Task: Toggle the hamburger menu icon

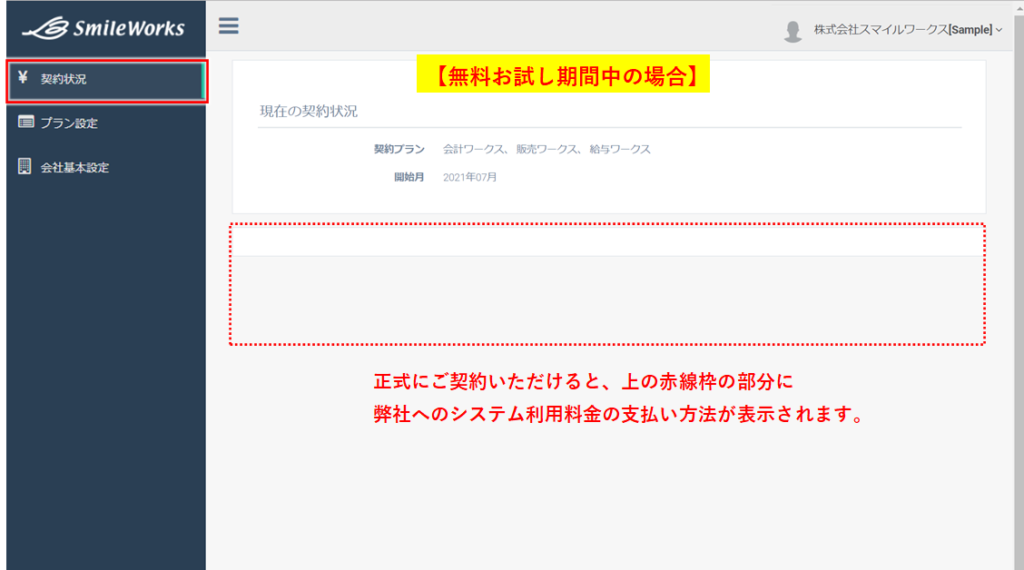Action: point(229,26)
